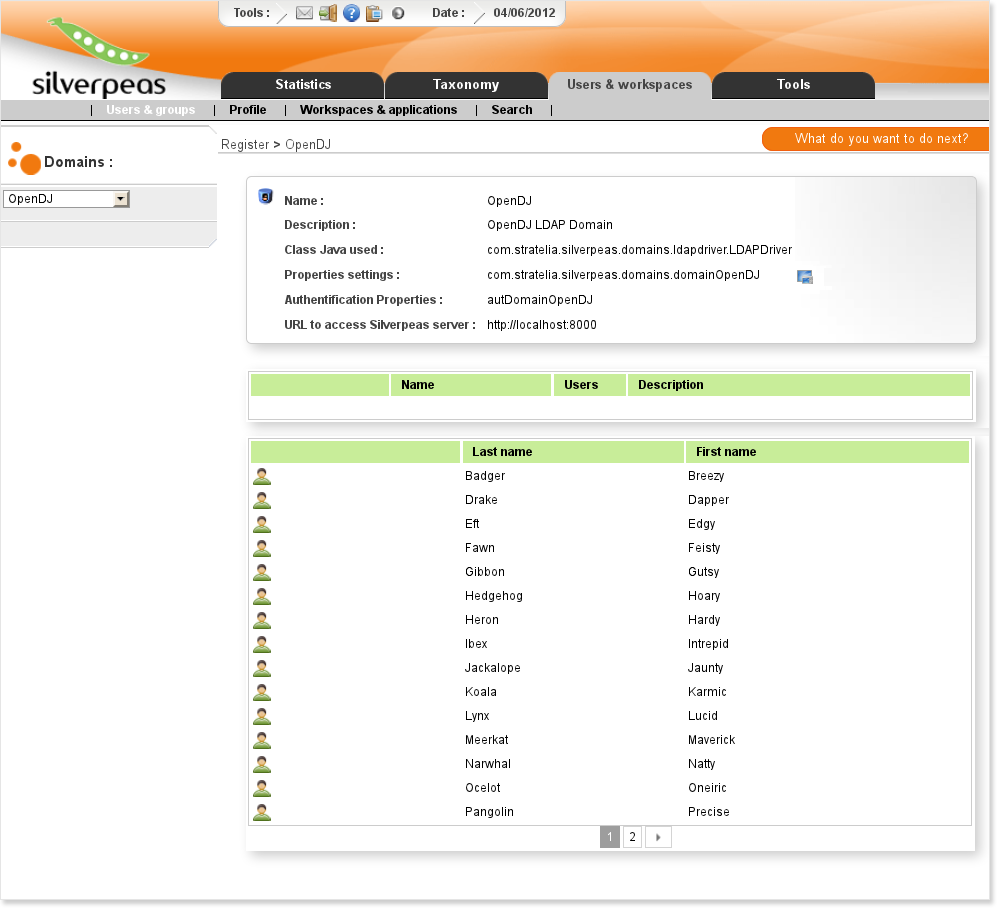The height and width of the screenshot is (910, 1000).
Task: Select the Tools tab
Action: pyautogui.click(x=793, y=85)
